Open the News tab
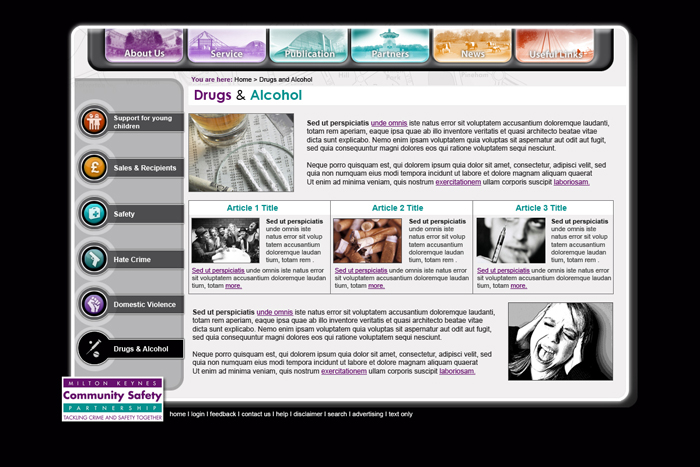This screenshot has height=467, width=700. 472,46
